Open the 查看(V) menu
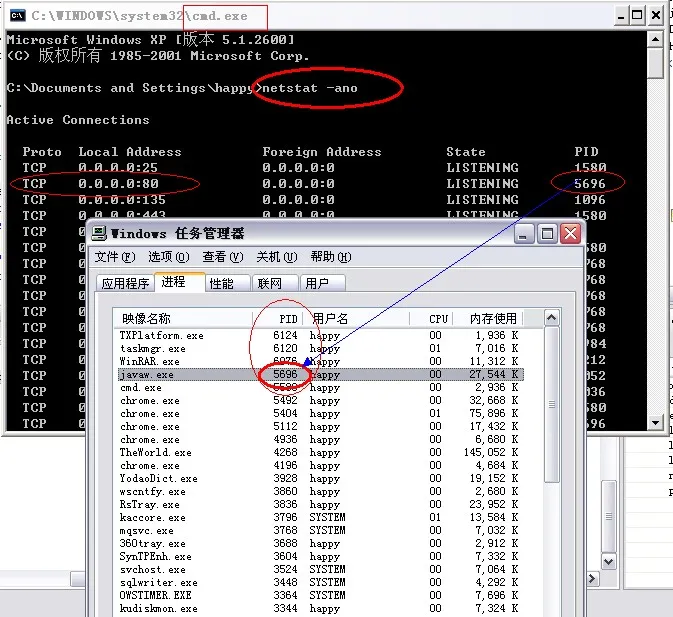This screenshot has height=617, width=673. tap(223, 257)
